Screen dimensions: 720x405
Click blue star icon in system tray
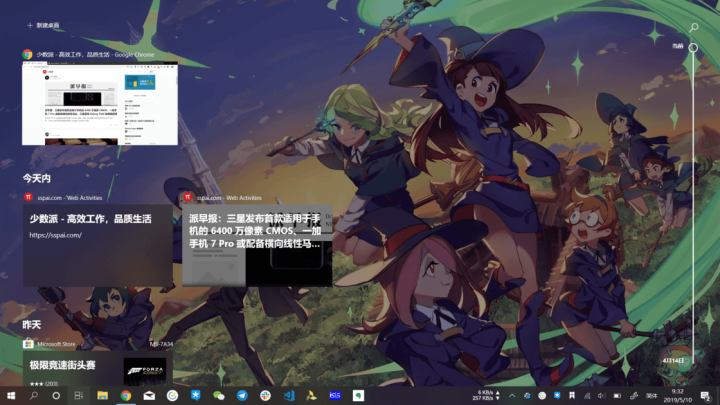(557, 396)
